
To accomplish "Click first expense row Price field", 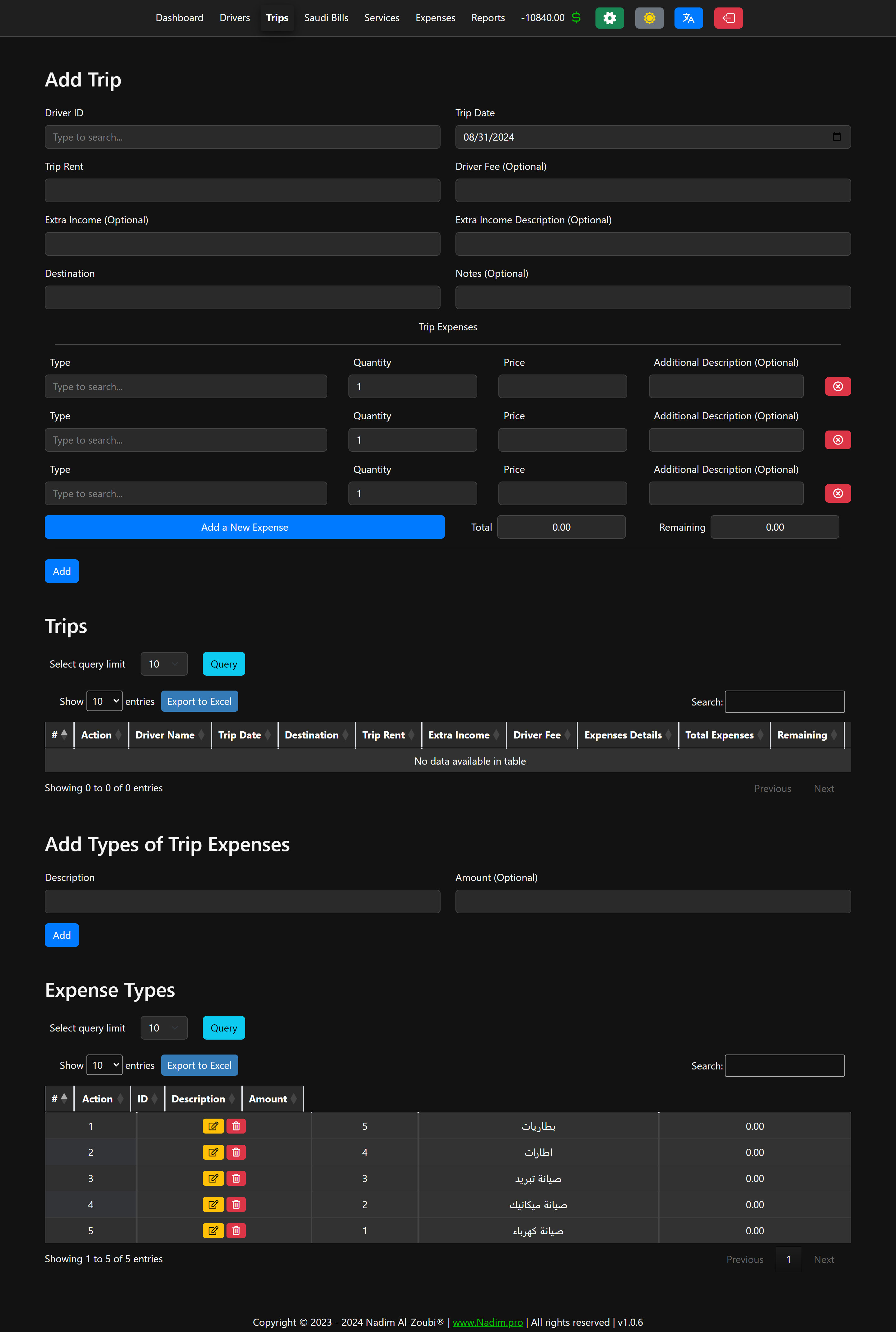I will [x=562, y=387].
